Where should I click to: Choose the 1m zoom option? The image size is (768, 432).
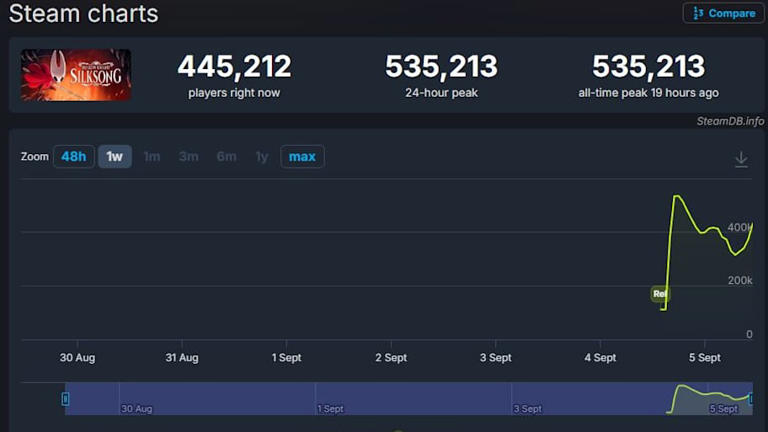[x=152, y=157]
